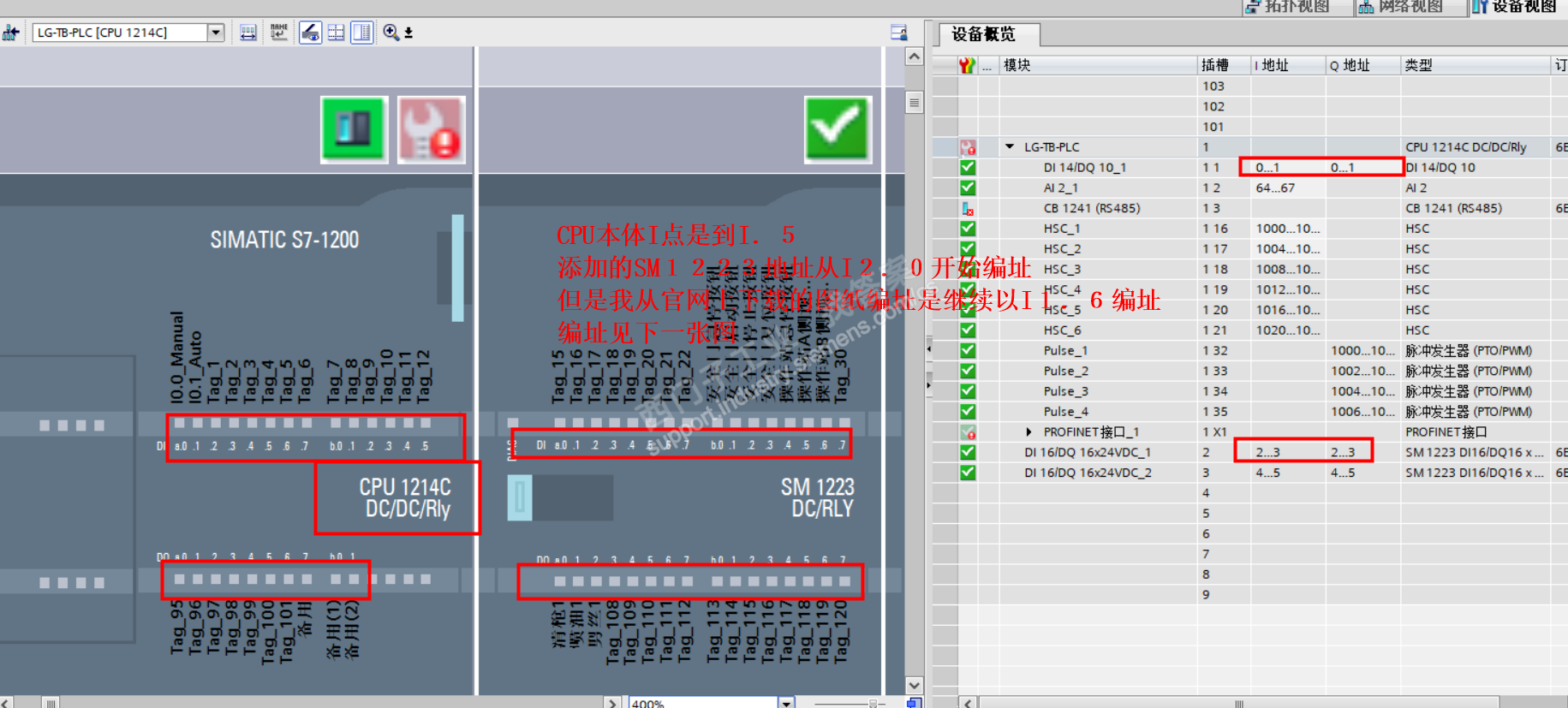Click the LG-TB-PLC row error status icon
1568x708 pixels.
click(968, 147)
